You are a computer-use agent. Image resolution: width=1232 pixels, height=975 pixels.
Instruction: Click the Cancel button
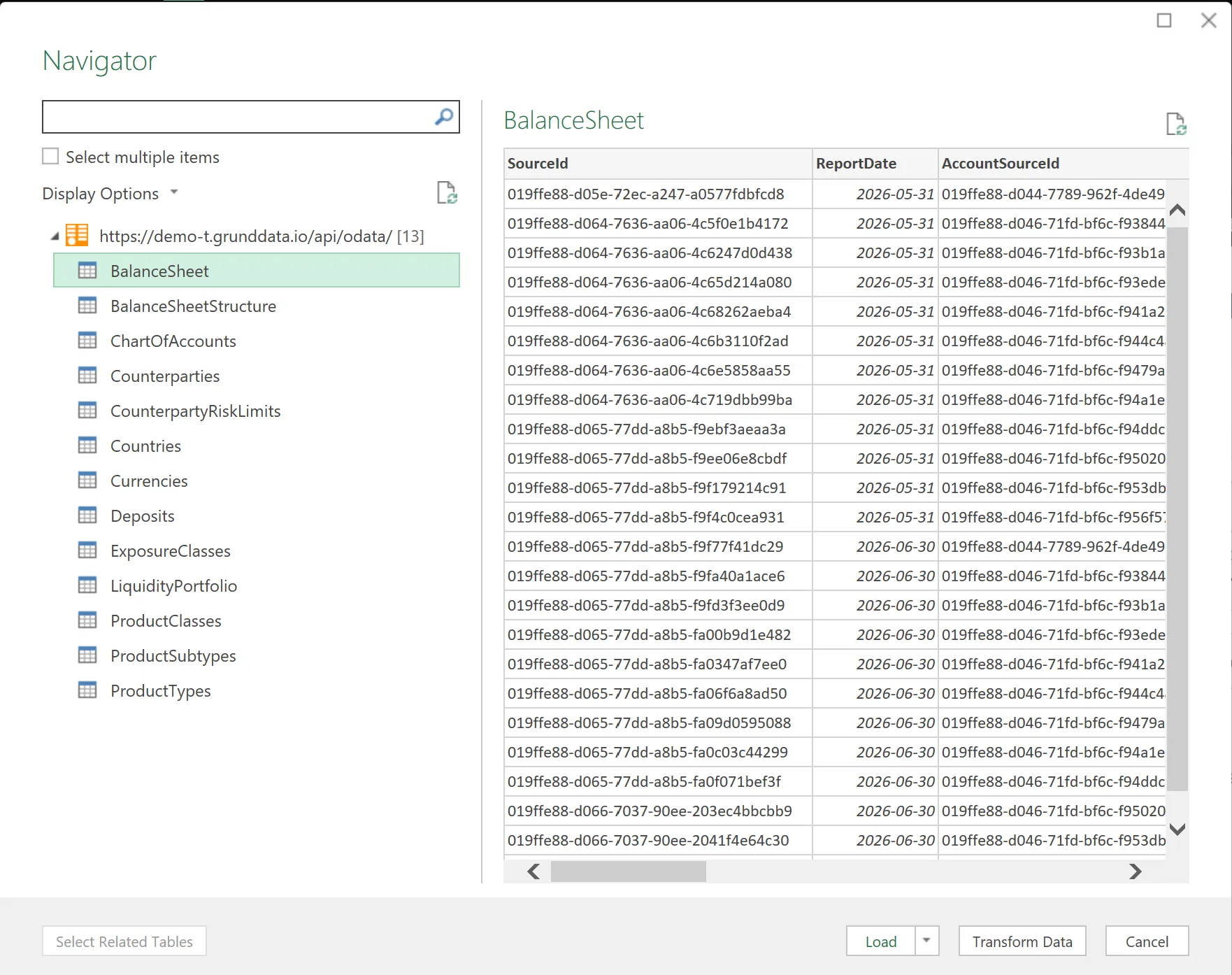(1147, 941)
